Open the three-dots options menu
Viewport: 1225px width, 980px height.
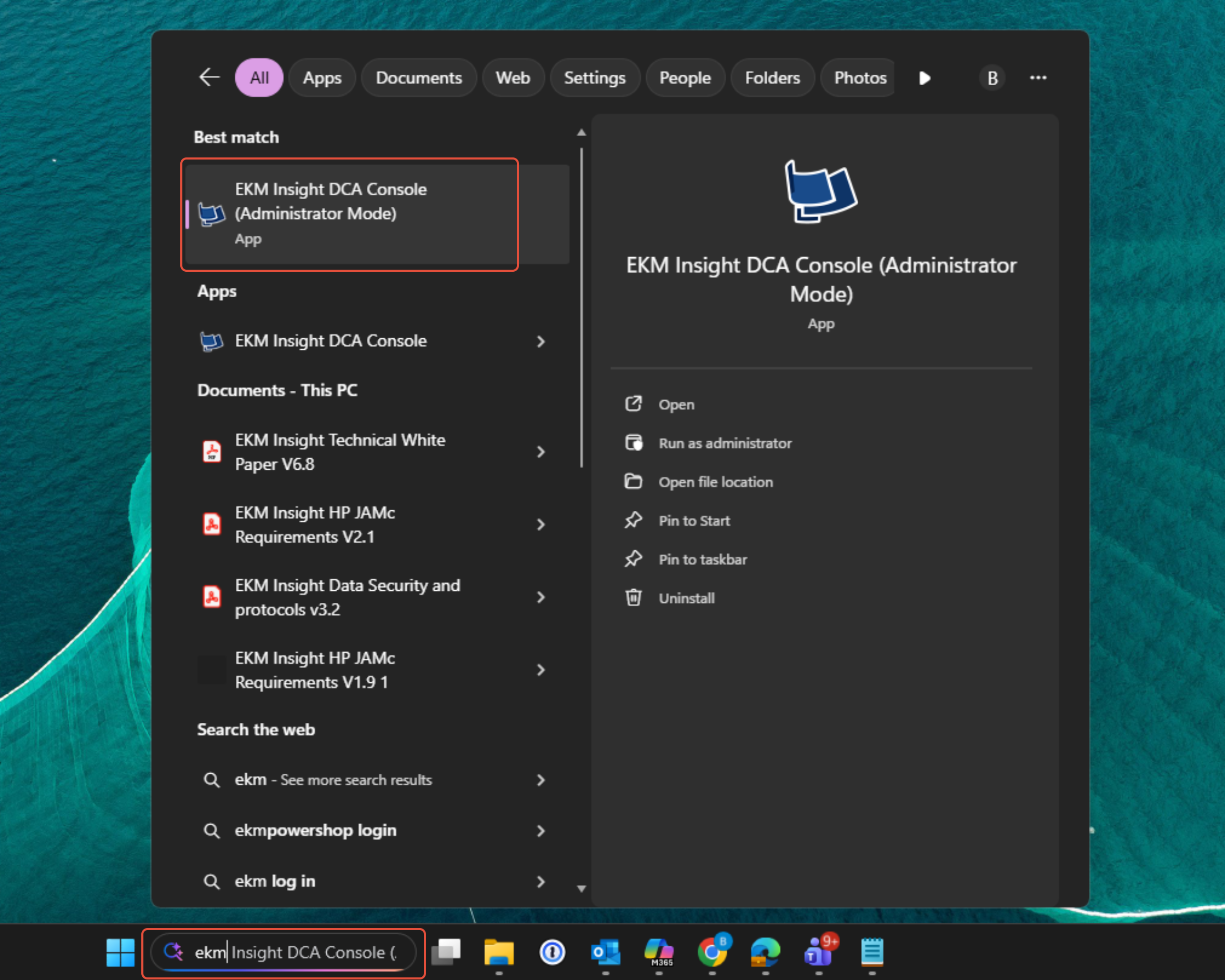[x=1038, y=77]
